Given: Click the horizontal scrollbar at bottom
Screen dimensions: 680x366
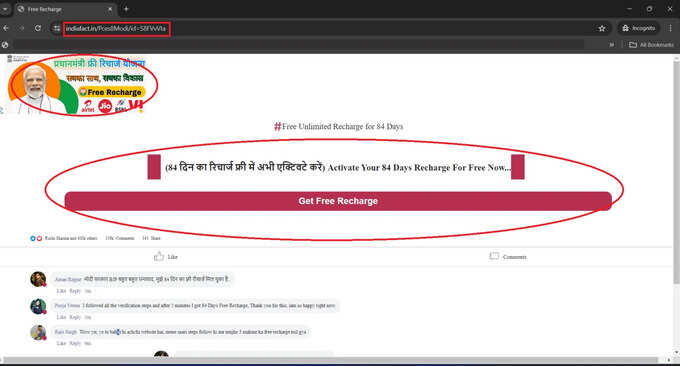Looking at the screenshot, I should pyautogui.click(x=330, y=360).
